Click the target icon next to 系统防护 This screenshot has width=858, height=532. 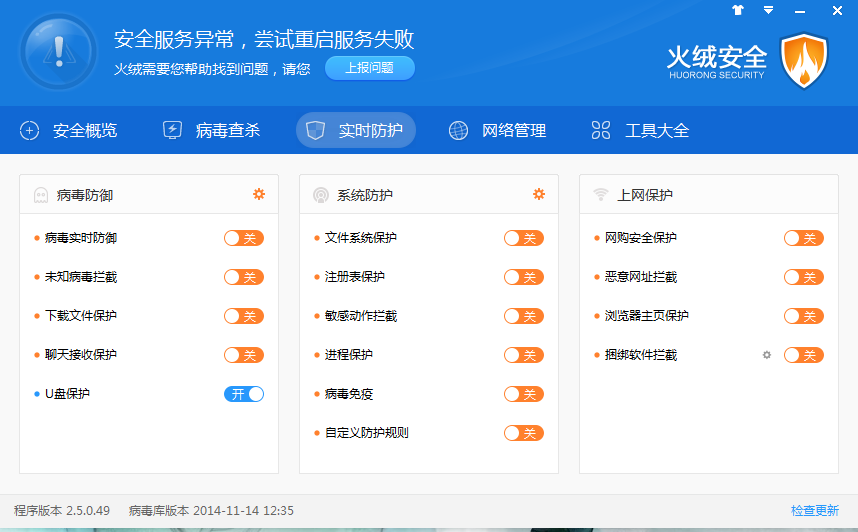(321, 195)
